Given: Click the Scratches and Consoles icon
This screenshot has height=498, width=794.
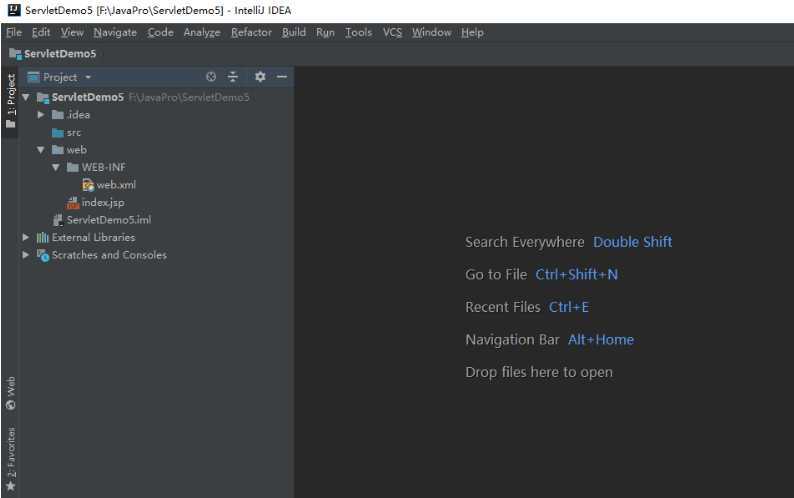Looking at the screenshot, I should click(x=43, y=255).
